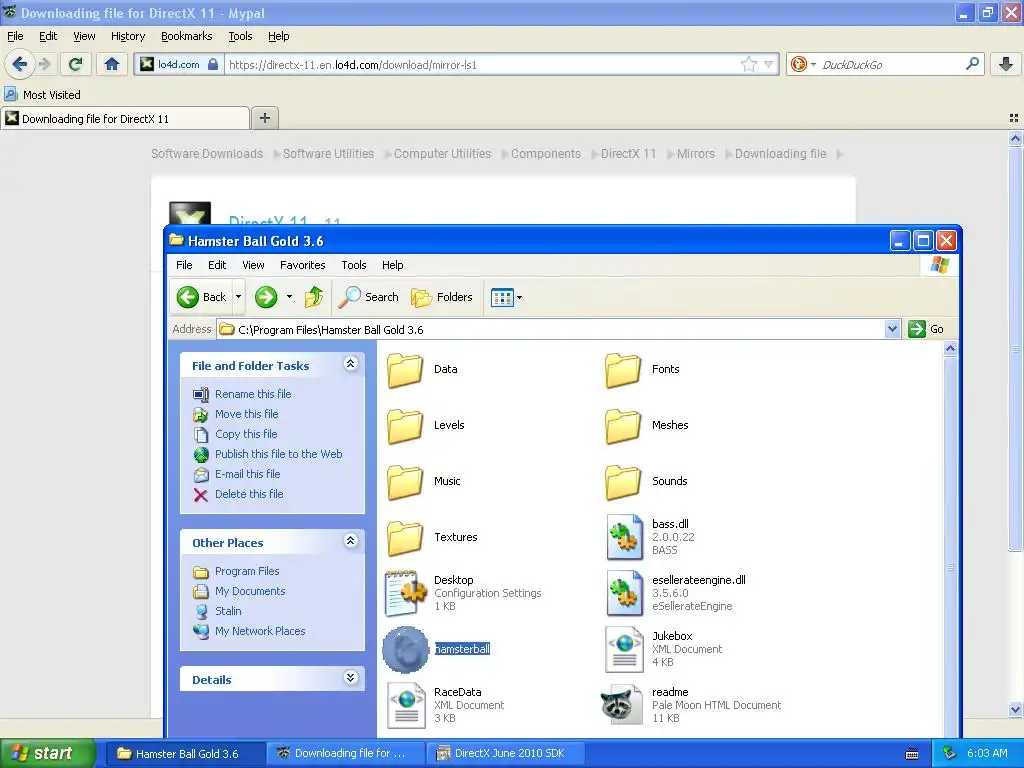Open the Explorer Tools menu
Viewport: 1024px width, 768px height.
coord(353,265)
